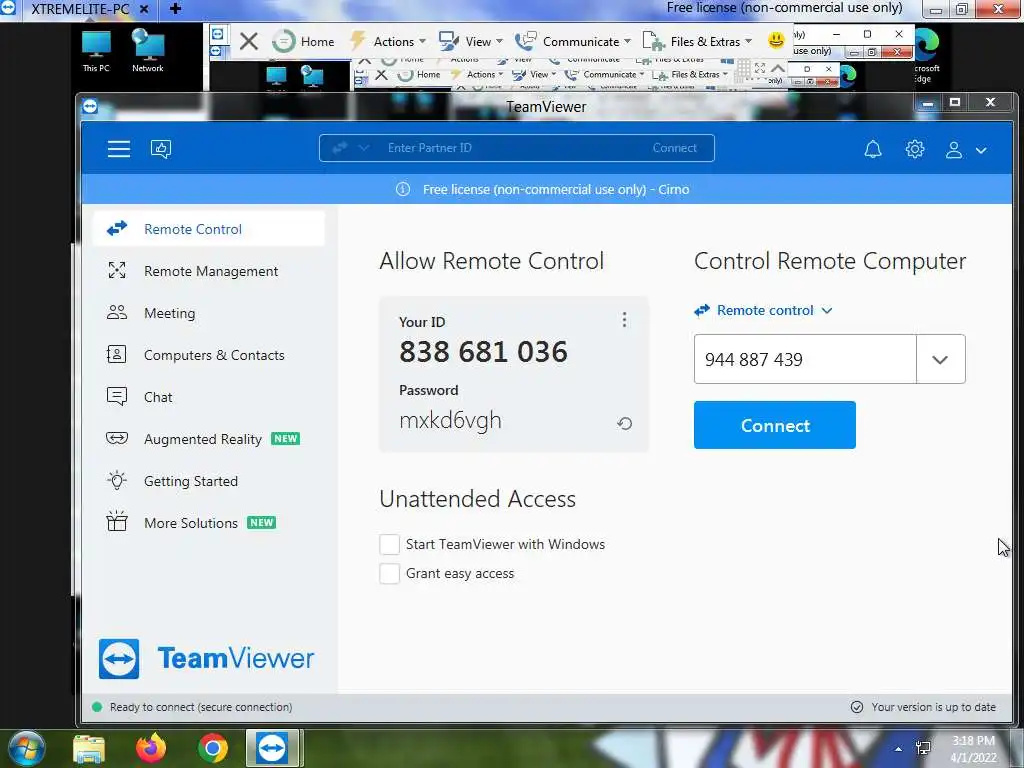Add a new connection tab with plus
Viewport: 1024px width, 768px height.
click(x=175, y=9)
